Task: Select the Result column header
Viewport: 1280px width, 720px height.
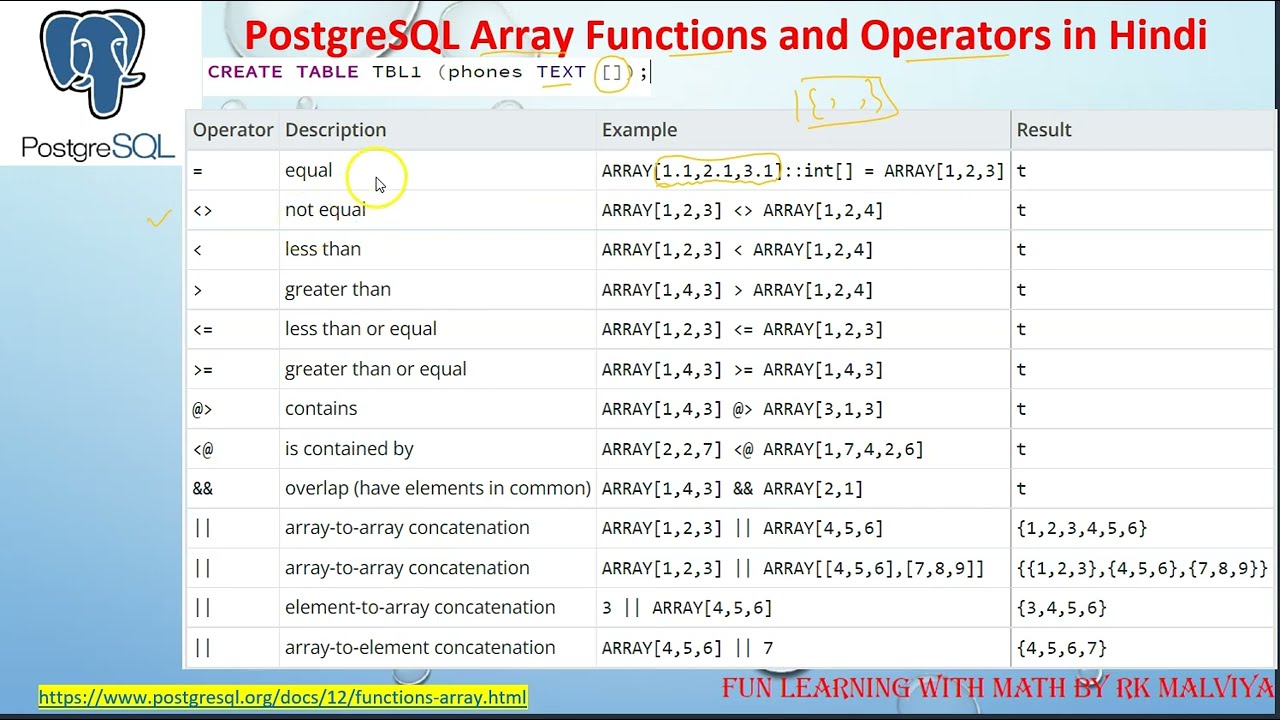Action: [1043, 130]
